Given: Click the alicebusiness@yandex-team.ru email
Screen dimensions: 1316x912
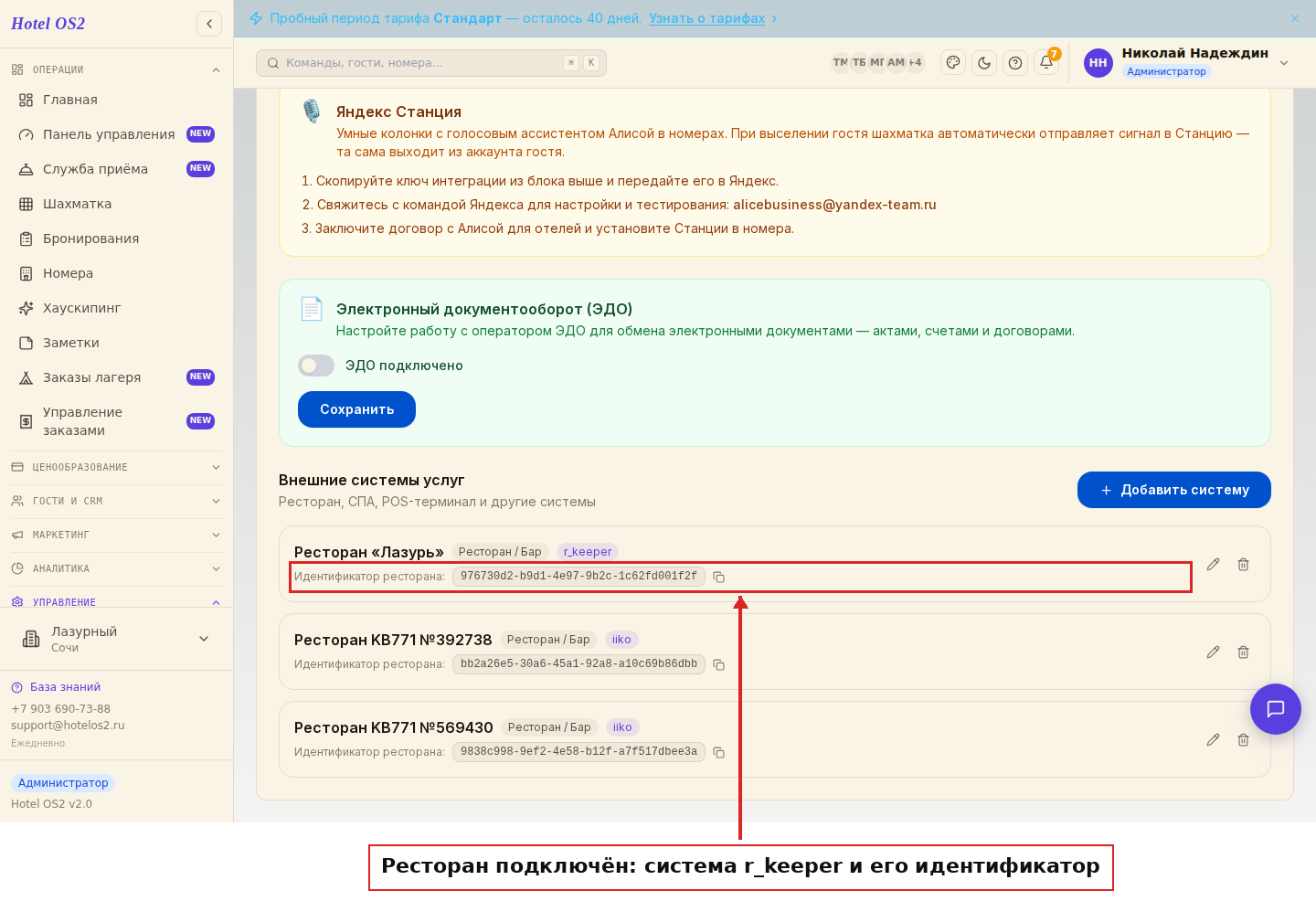Looking at the screenshot, I should pyautogui.click(x=834, y=205).
